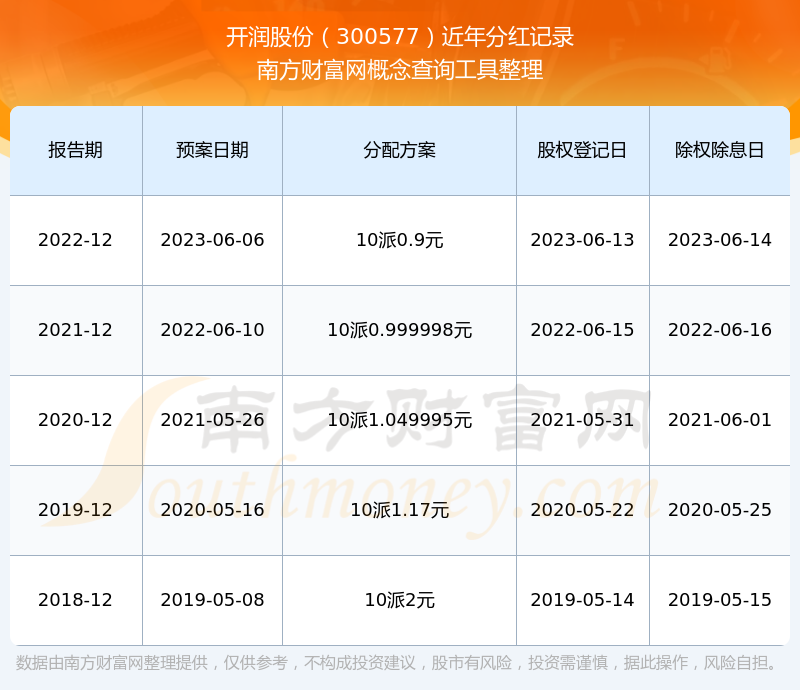Click the 2022-06-15 registration date
Screen dimensions: 800x690
pyautogui.click(x=582, y=330)
